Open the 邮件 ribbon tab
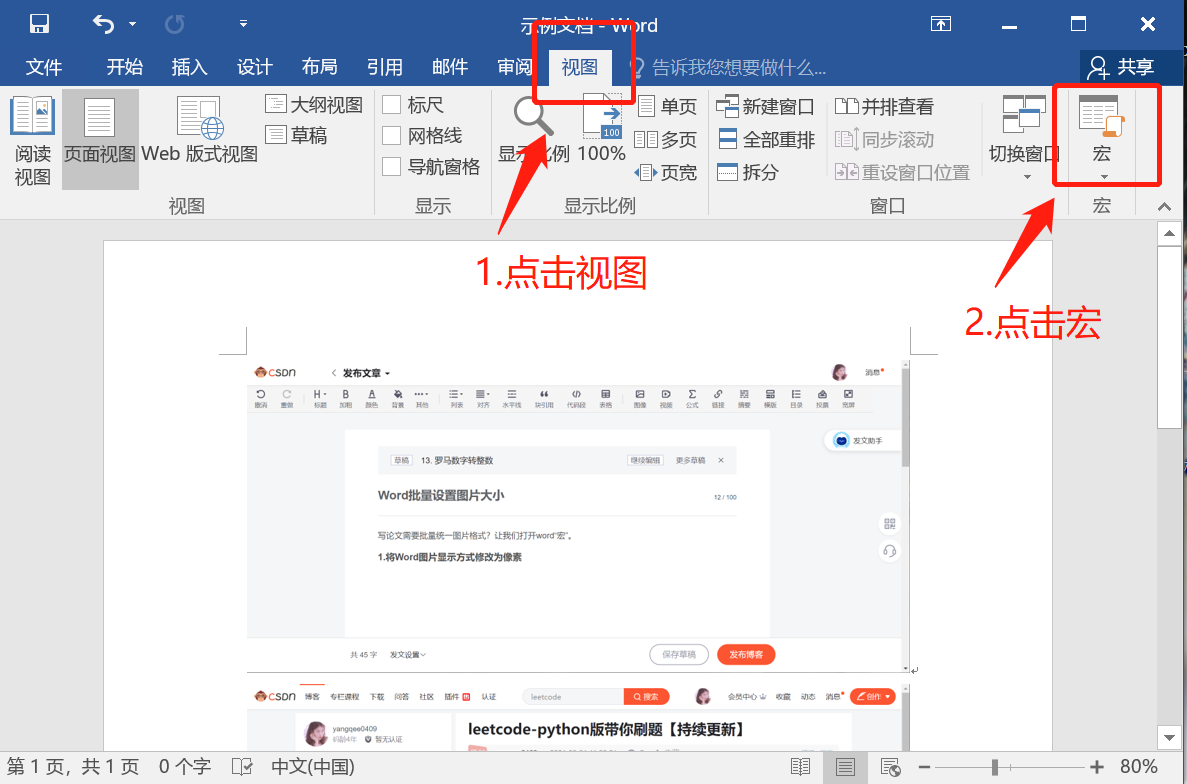 [x=450, y=67]
